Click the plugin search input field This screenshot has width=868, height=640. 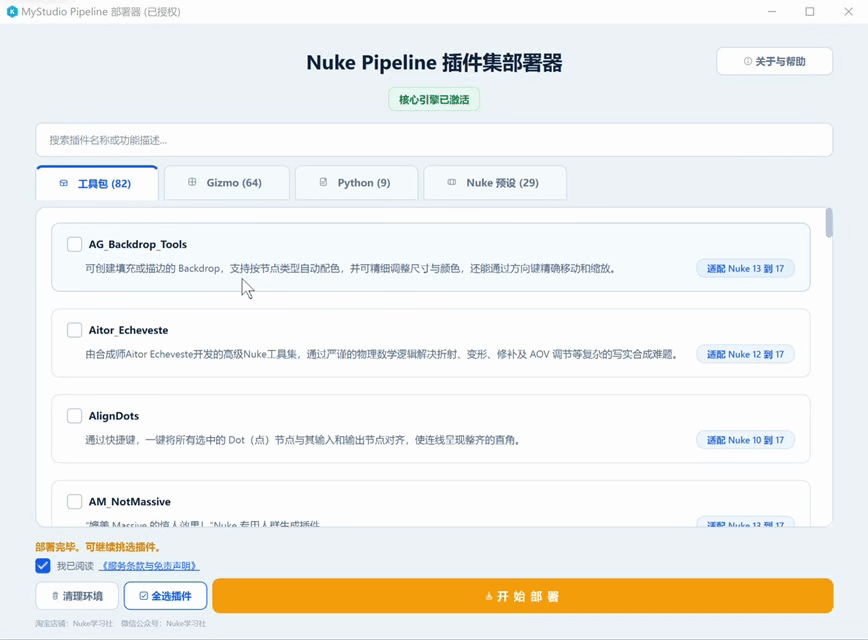pyautogui.click(x=434, y=140)
